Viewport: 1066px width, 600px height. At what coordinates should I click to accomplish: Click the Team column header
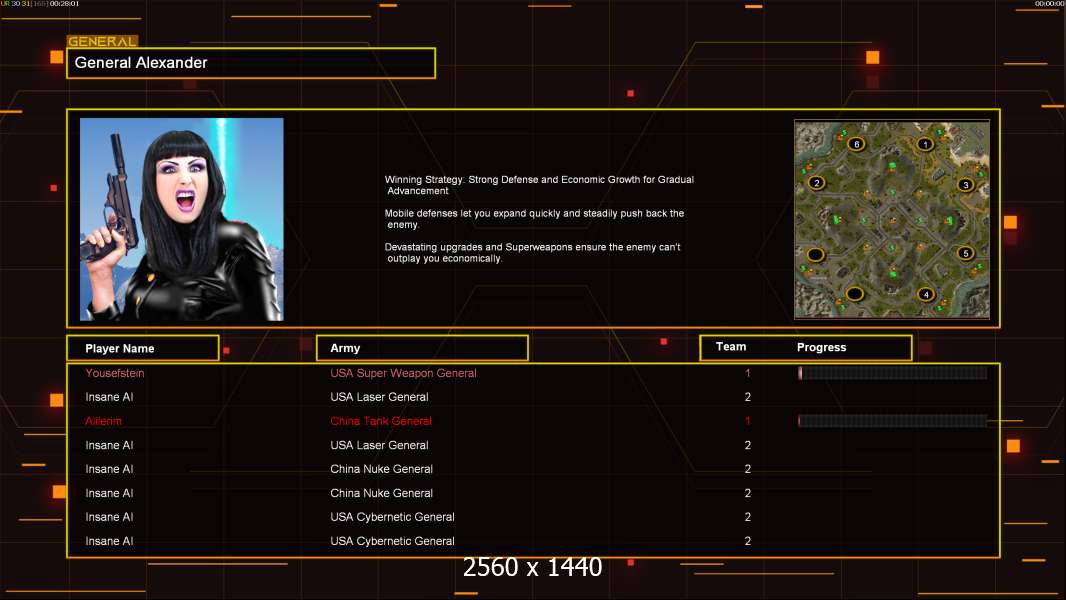[731, 347]
